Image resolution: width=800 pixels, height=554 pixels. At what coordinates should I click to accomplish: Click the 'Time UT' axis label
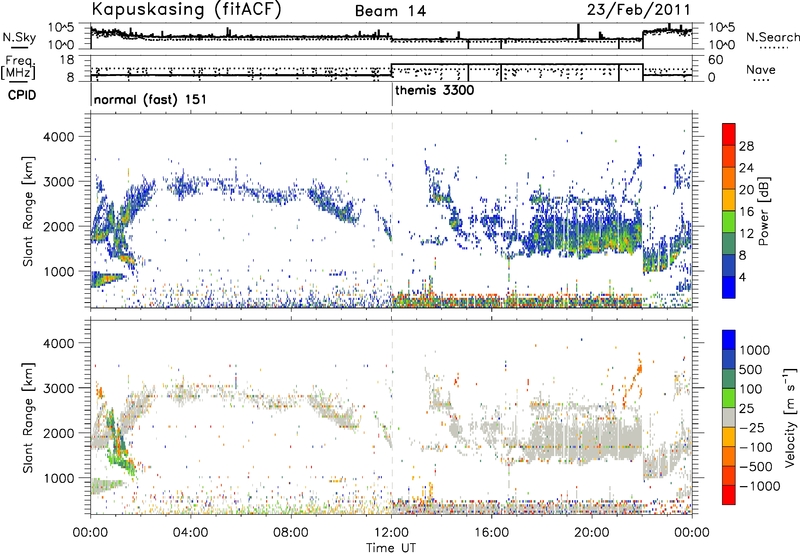pos(391,548)
